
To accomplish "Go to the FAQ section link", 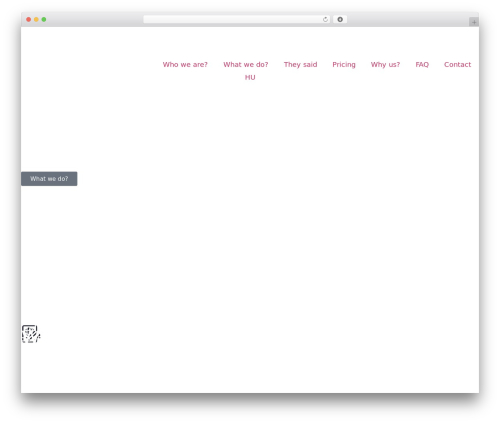I will [422, 65].
